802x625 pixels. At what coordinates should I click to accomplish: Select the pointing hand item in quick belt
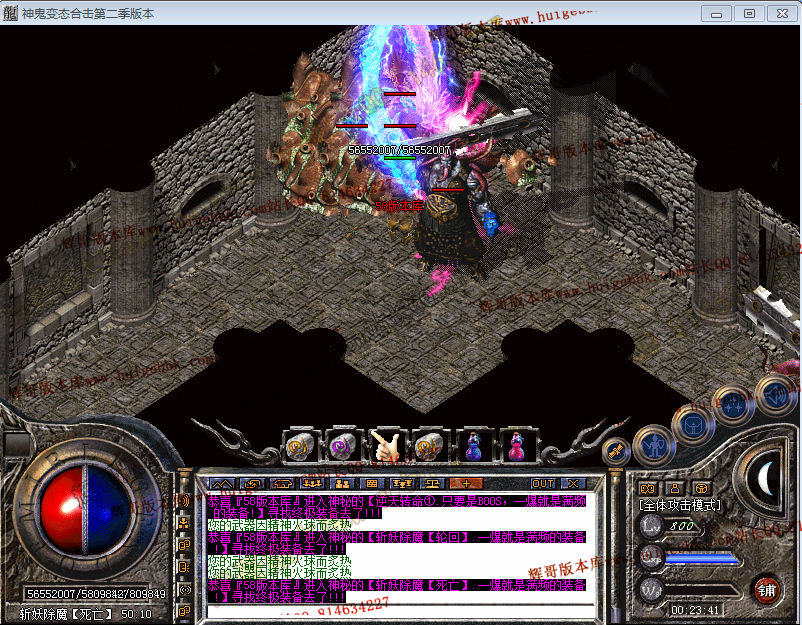click(387, 446)
